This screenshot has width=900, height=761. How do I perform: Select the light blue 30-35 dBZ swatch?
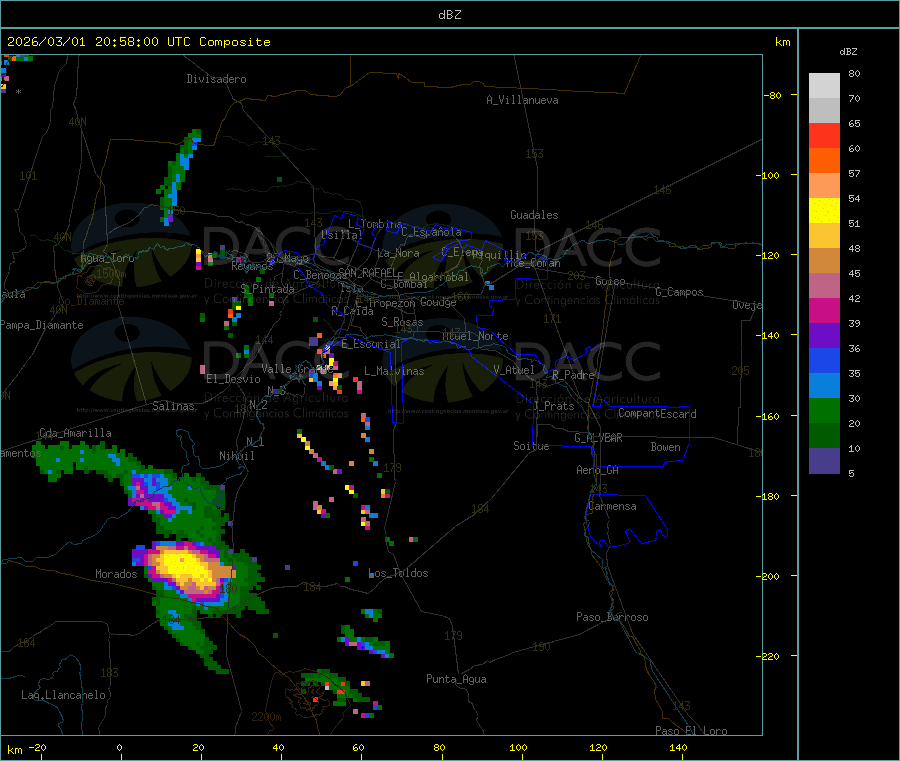pyautogui.click(x=824, y=386)
